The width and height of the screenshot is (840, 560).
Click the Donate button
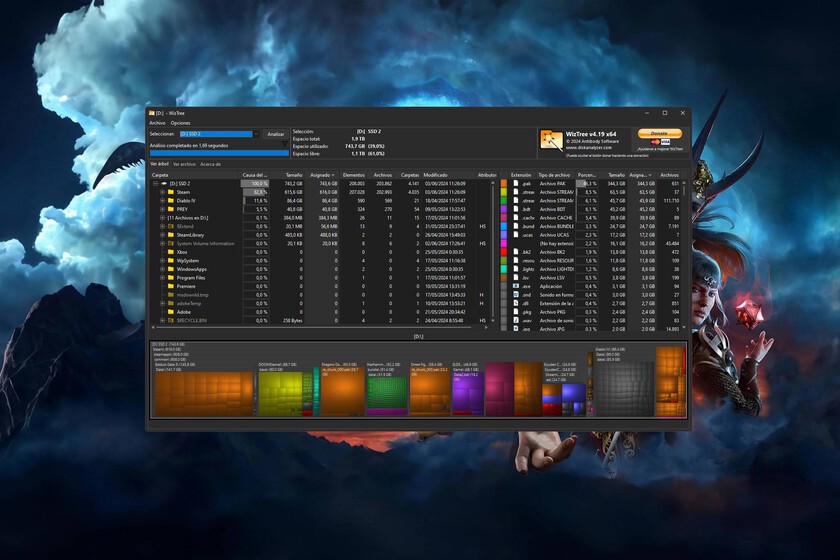[x=660, y=133]
